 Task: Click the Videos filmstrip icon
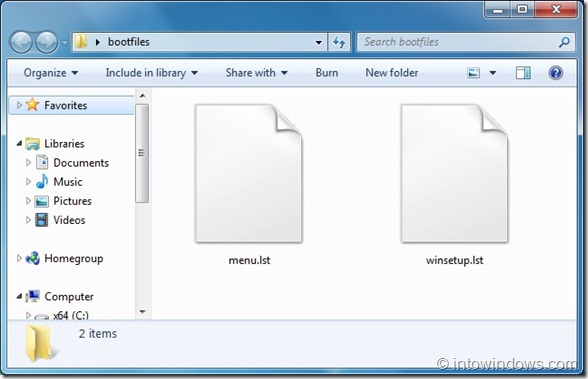coord(42,220)
